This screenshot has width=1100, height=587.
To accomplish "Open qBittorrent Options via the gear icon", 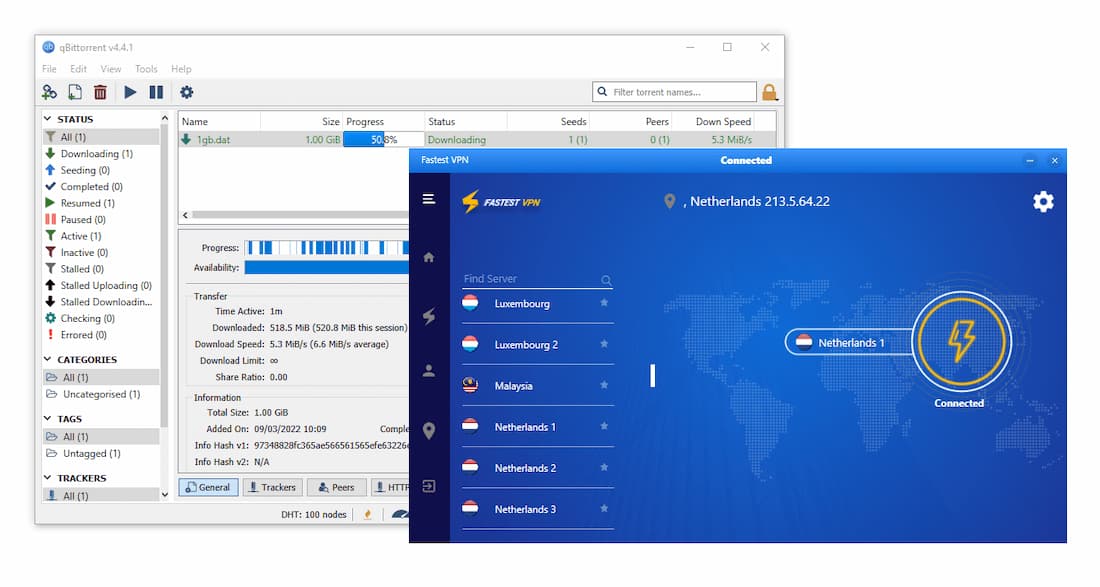I will (x=186, y=91).
